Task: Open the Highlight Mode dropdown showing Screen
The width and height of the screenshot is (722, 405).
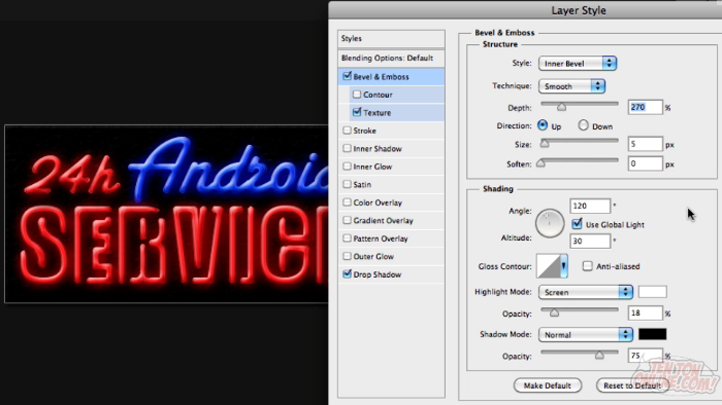Action: coord(585,292)
